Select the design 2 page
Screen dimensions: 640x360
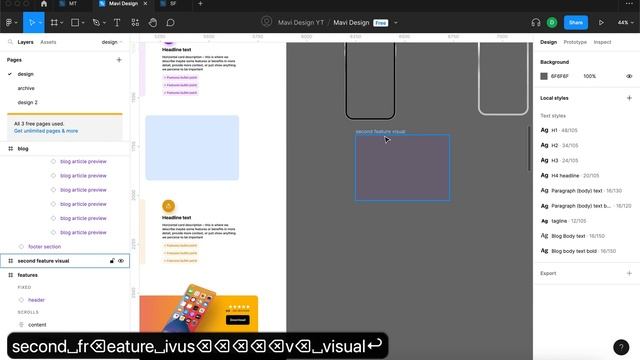point(27,102)
